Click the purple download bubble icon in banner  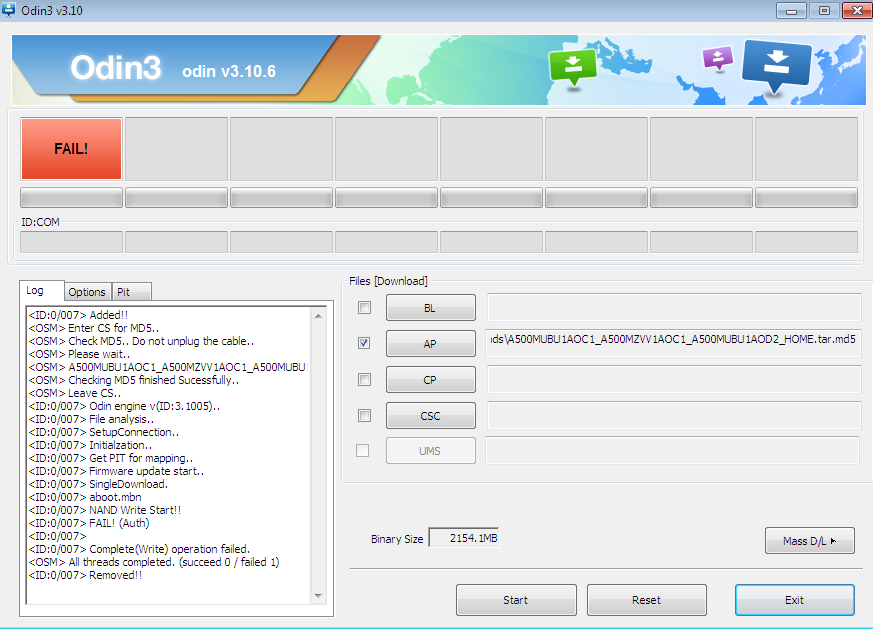tap(718, 58)
